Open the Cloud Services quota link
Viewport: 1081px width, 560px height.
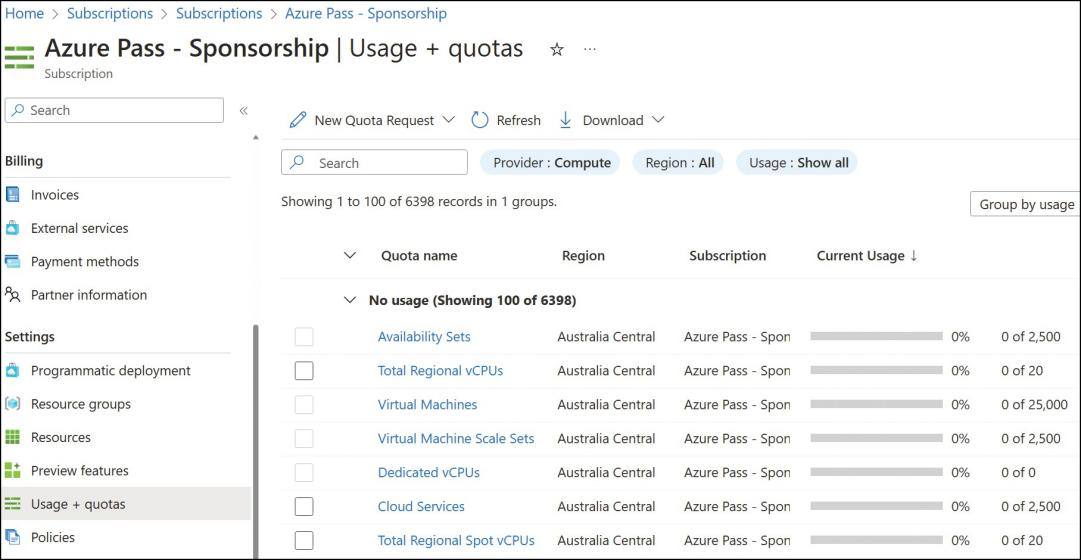pos(421,506)
